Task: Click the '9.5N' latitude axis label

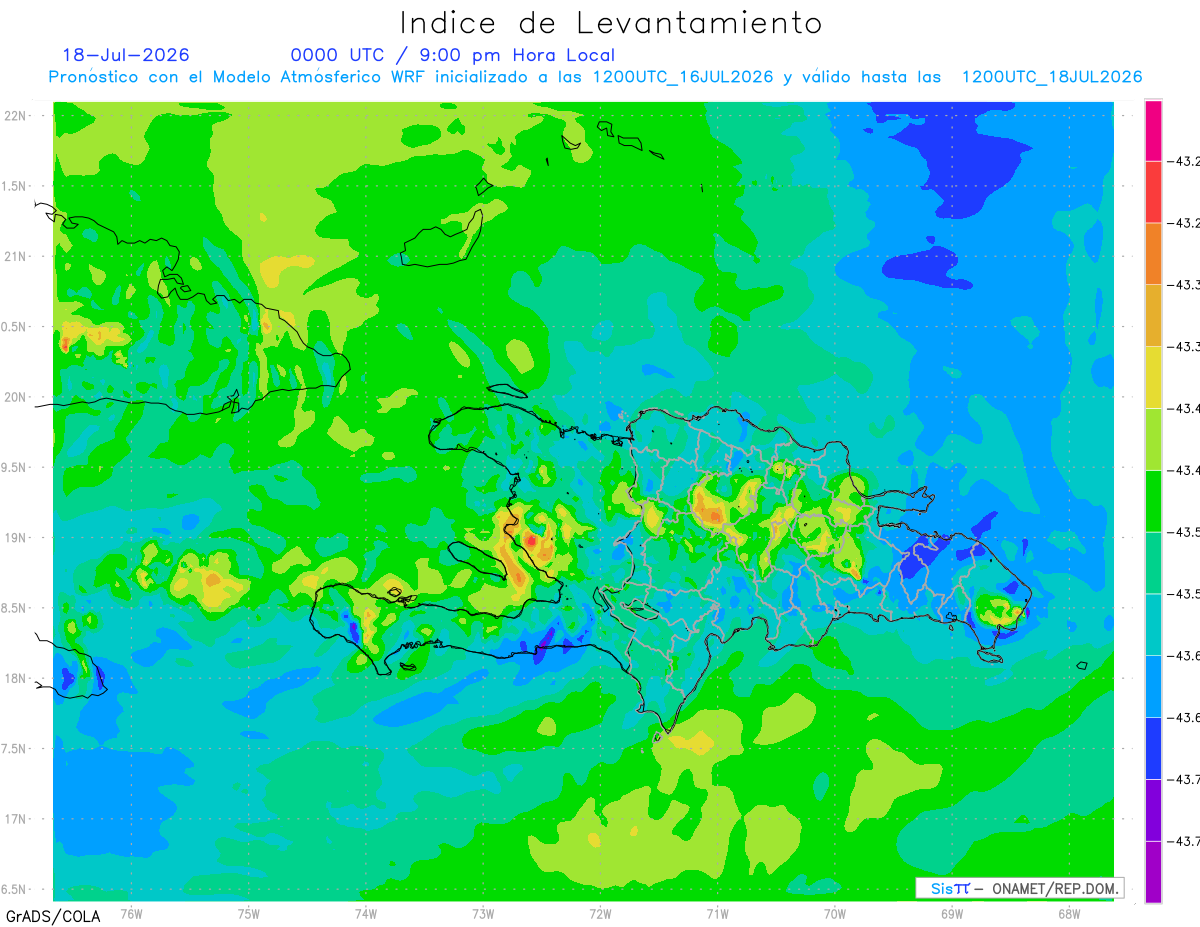Action: 15,467
